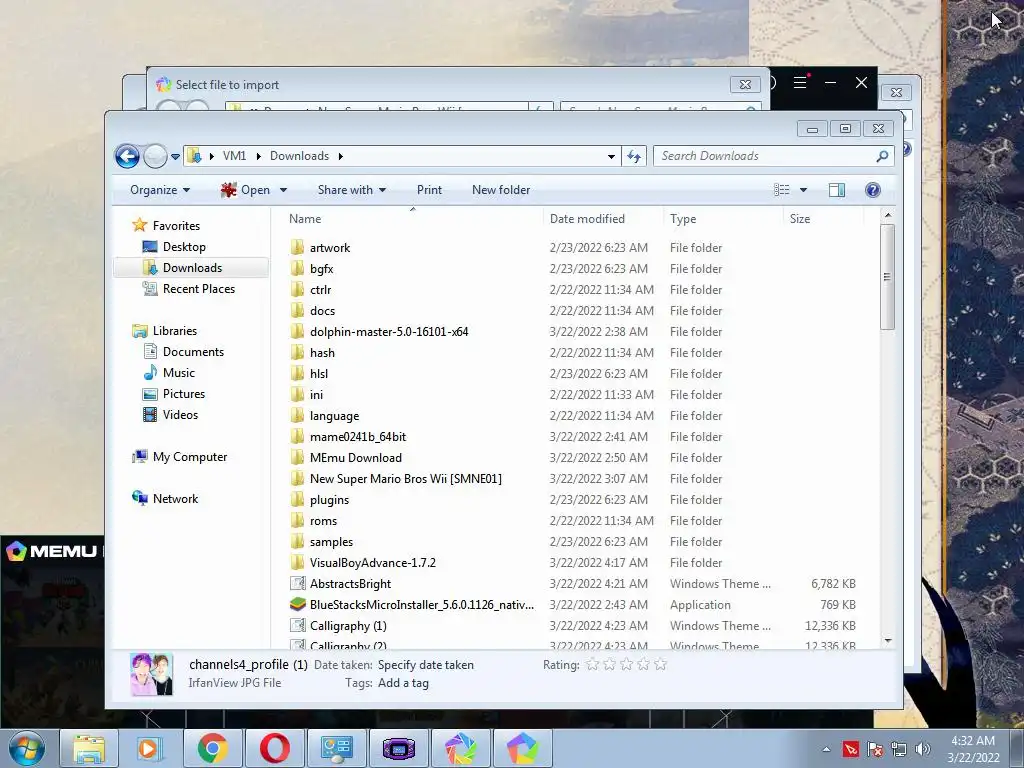Set rating to one star
The height and width of the screenshot is (768, 1024).
[592, 664]
